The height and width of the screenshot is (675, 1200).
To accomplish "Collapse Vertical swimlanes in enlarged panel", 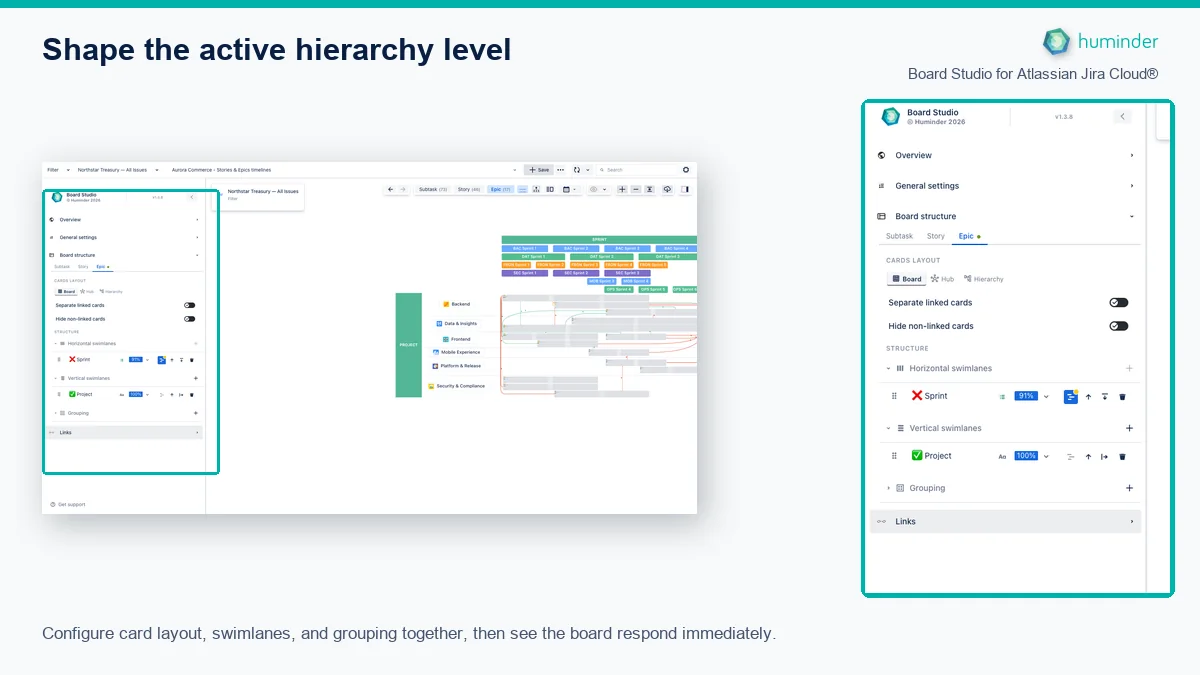I will pos(888,428).
